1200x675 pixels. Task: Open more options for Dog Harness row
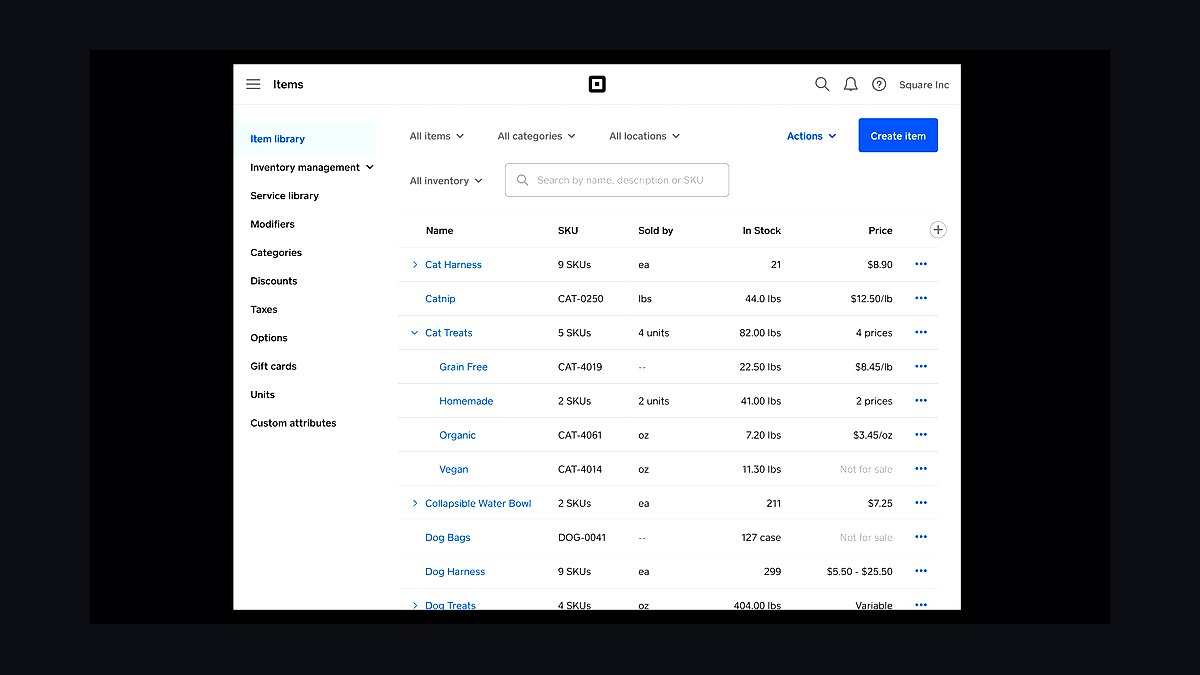click(921, 571)
